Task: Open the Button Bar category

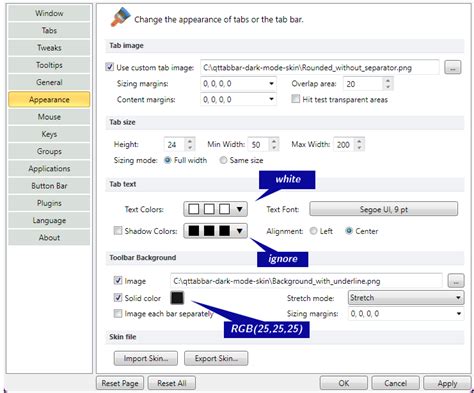Action: [49, 186]
